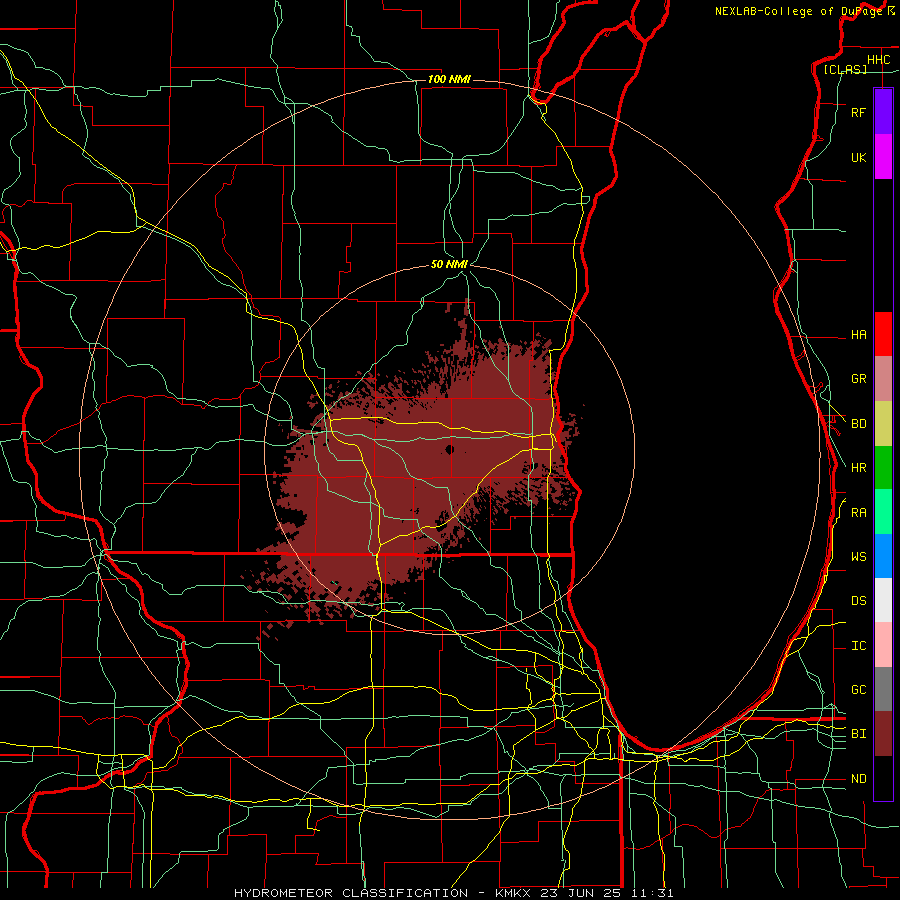Viewport: 900px width, 900px height.
Task: Click the 11:31 timestamp
Action: [651, 893]
